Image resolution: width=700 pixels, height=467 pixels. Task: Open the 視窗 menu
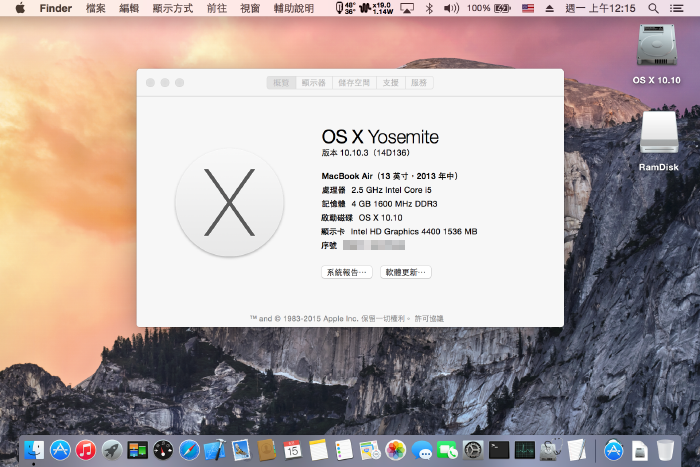[250, 8]
